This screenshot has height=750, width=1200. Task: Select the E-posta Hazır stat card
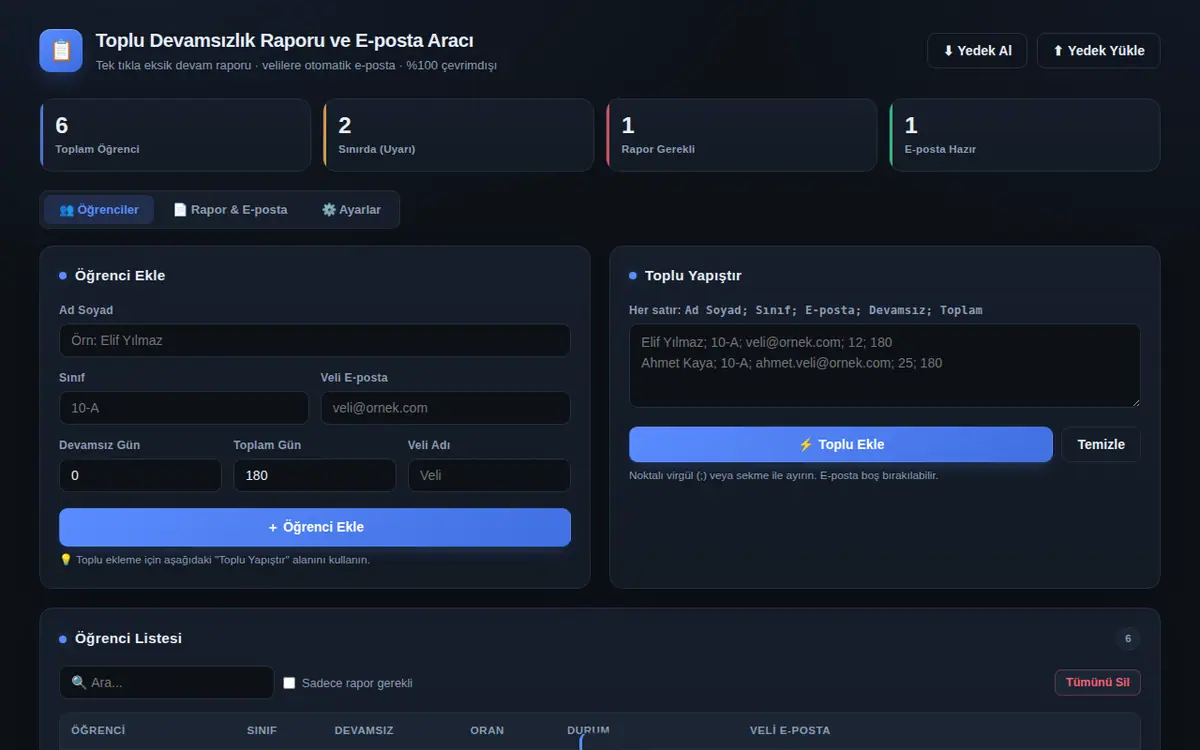pyautogui.click(x=1024, y=135)
